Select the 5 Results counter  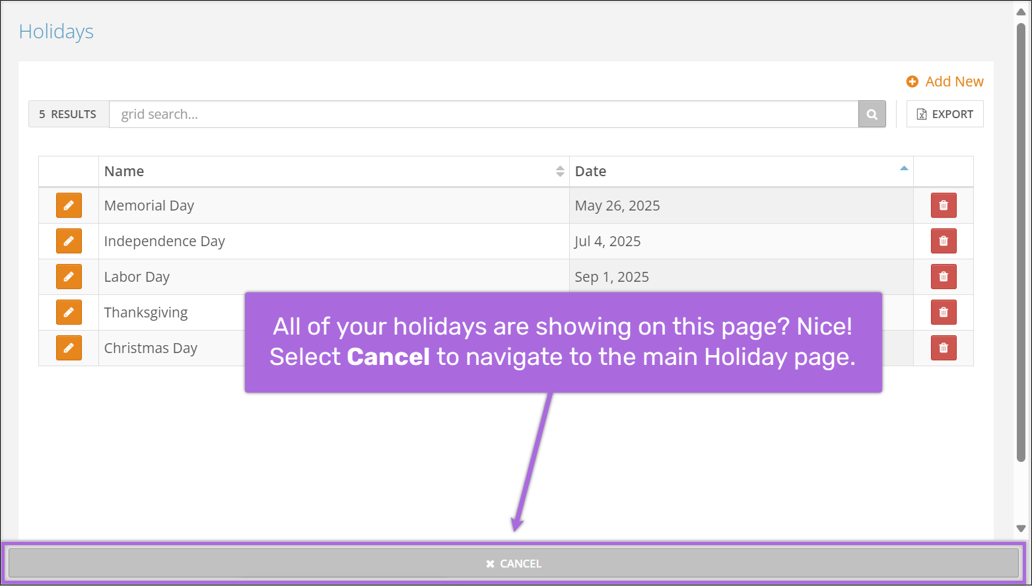(x=67, y=113)
